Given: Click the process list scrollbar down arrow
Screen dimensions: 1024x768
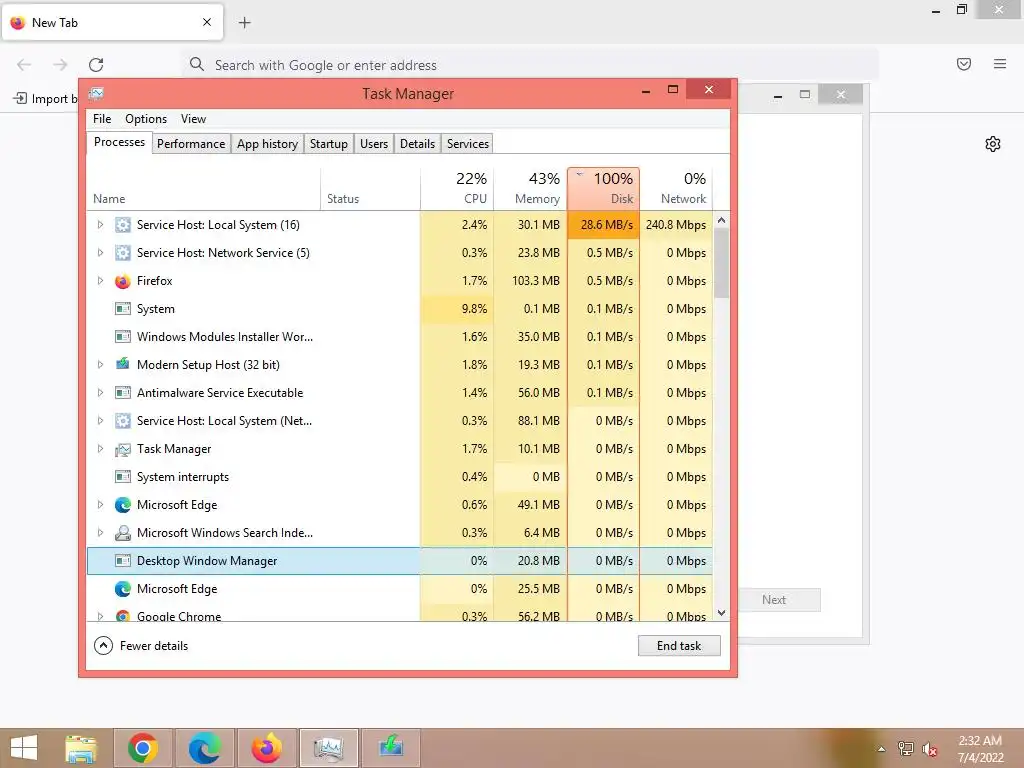Looking at the screenshot, I should (x=721, y=613).
